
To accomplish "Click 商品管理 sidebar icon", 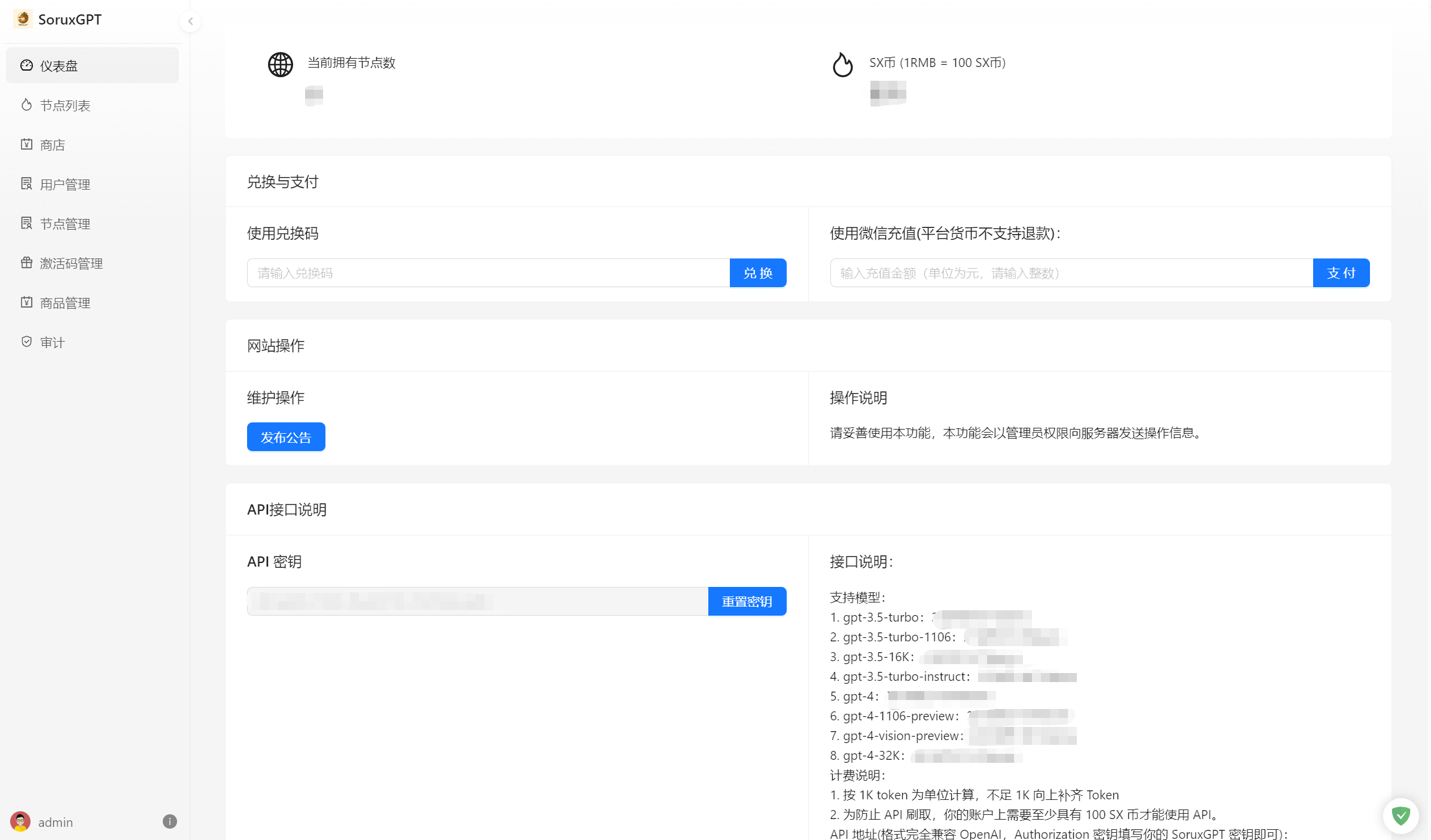I will click(26, 302).
